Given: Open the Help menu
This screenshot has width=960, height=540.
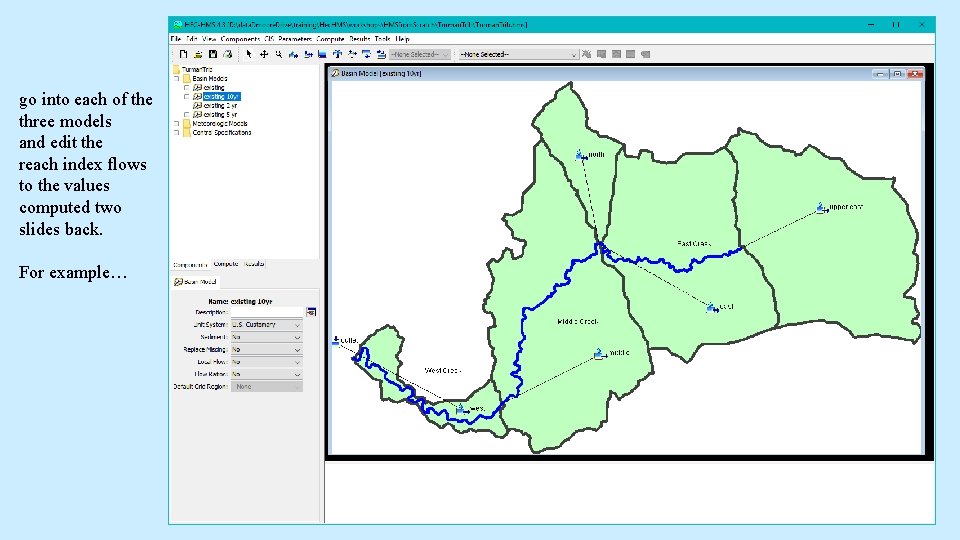Looking at the screenshot, I should (402, 39).
